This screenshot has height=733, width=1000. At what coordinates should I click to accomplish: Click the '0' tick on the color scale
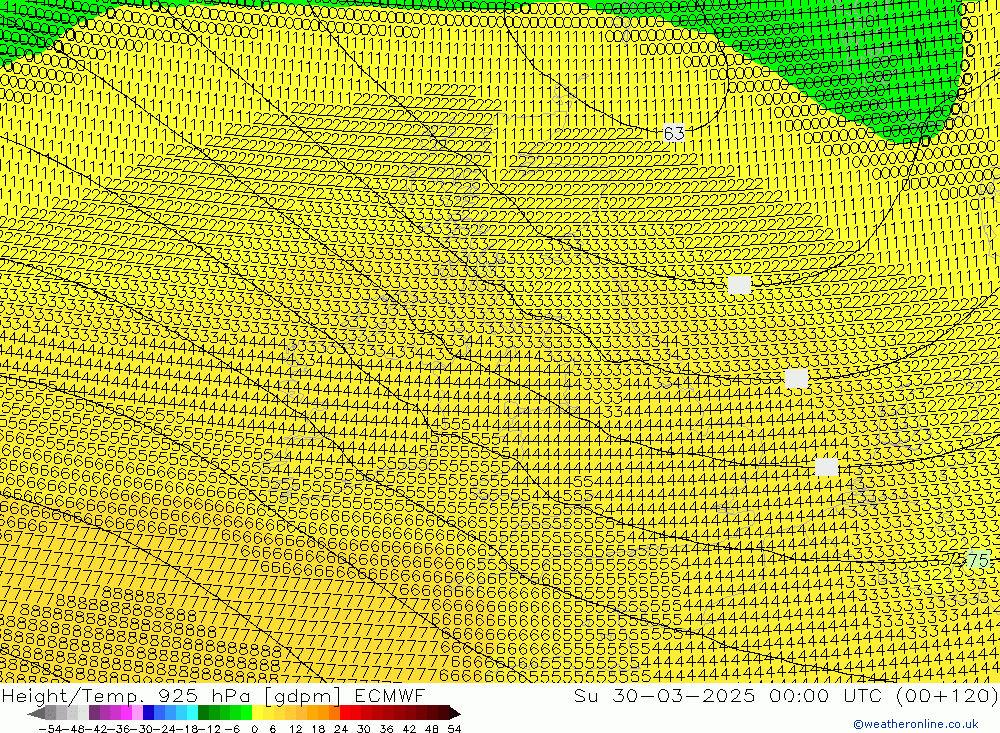[254, 729]
